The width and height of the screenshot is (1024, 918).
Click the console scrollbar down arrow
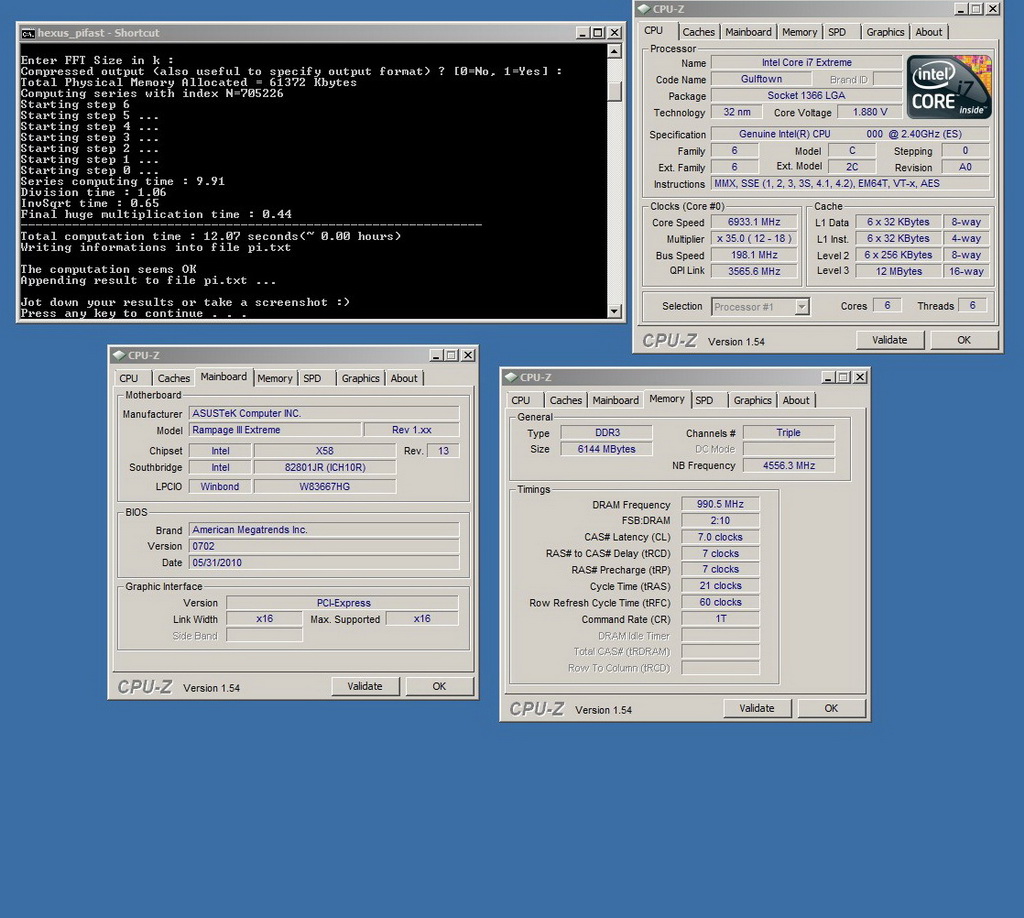pyautogui.click(x=614, y=311)
